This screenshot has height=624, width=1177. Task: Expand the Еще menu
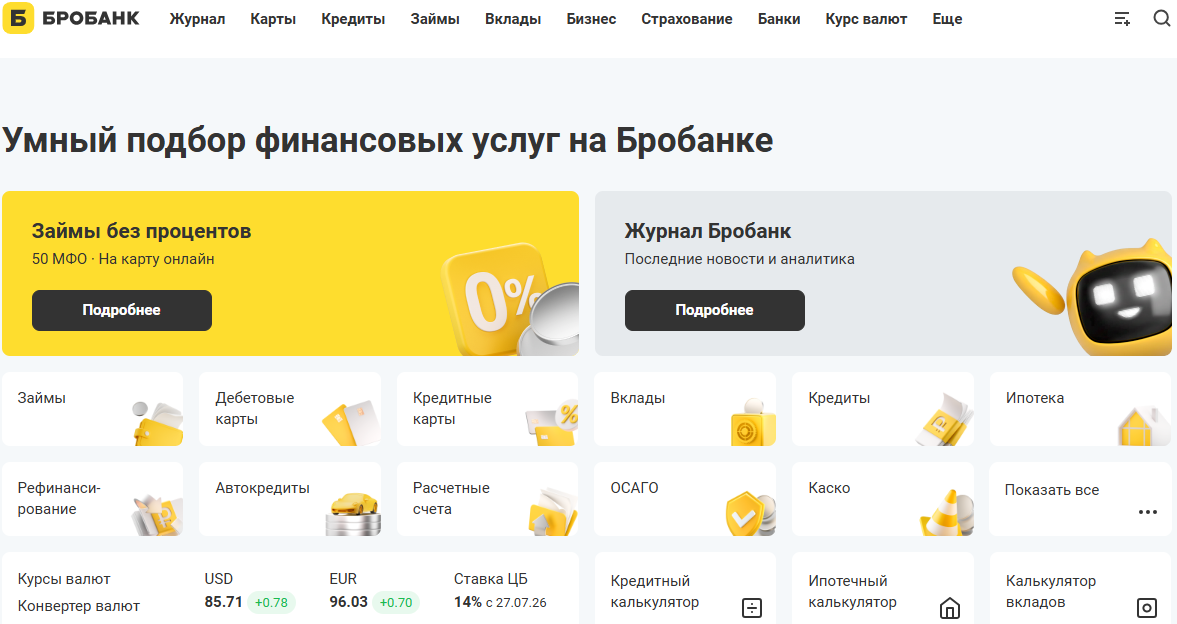947,19
